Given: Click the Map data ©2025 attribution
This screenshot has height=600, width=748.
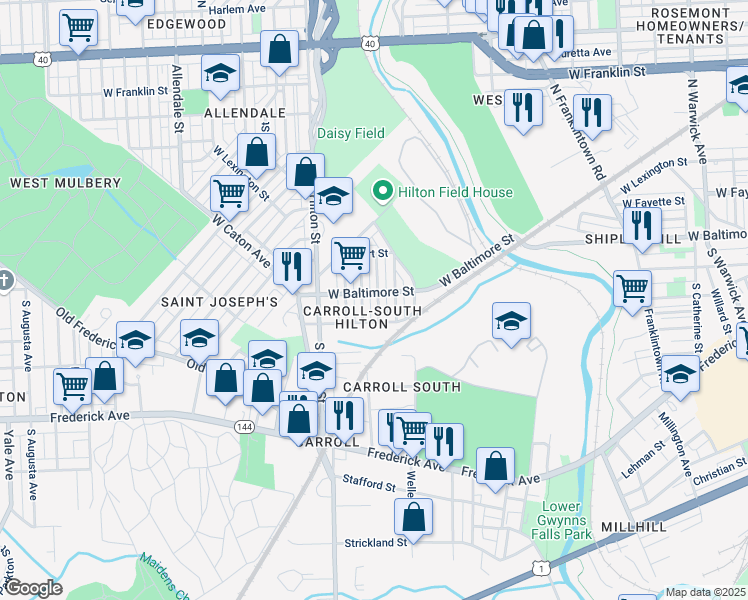Looking at the screenshot, I should tap(706, 593).
